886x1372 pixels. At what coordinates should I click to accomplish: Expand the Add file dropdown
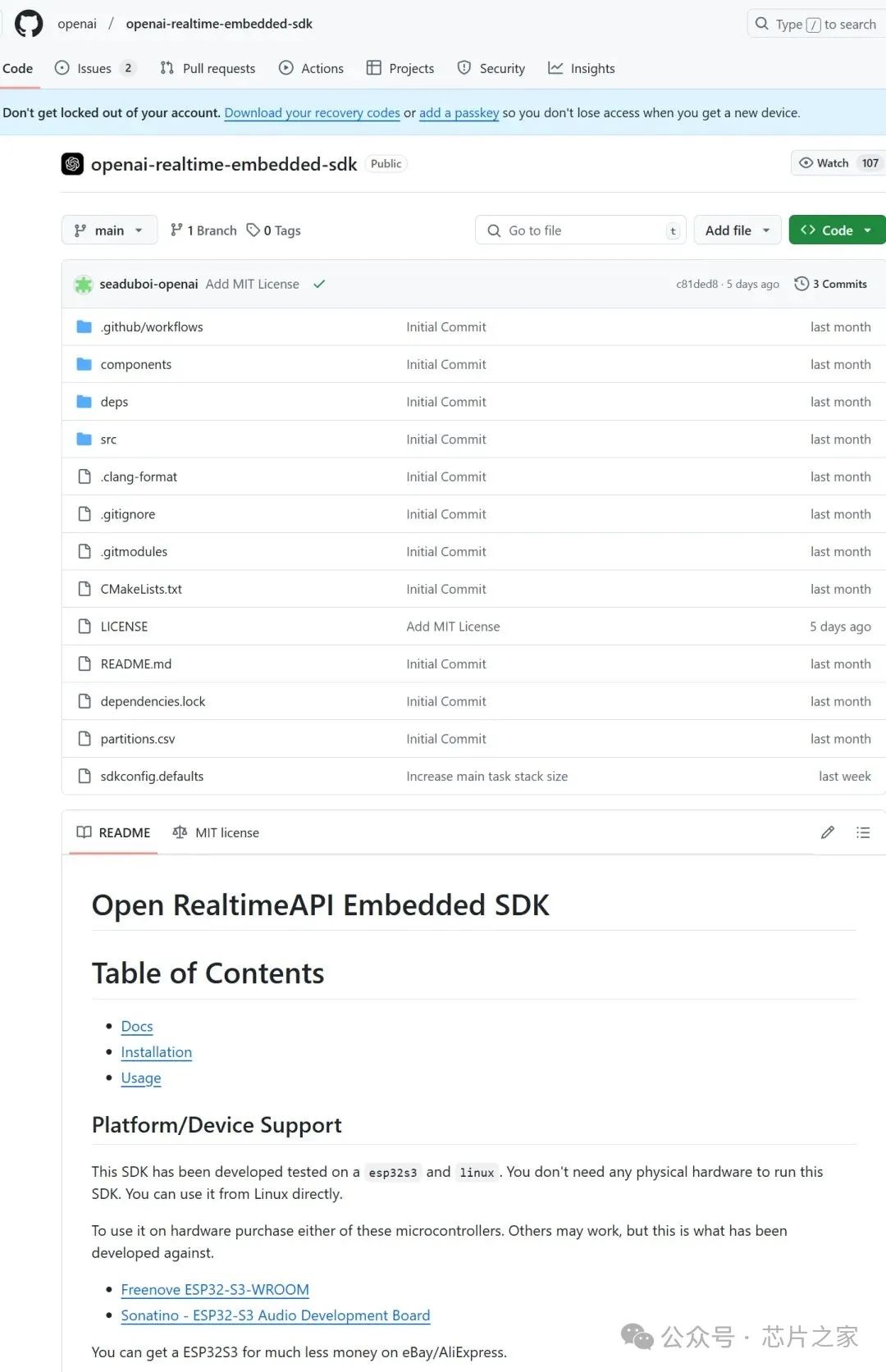pos(738,230)
